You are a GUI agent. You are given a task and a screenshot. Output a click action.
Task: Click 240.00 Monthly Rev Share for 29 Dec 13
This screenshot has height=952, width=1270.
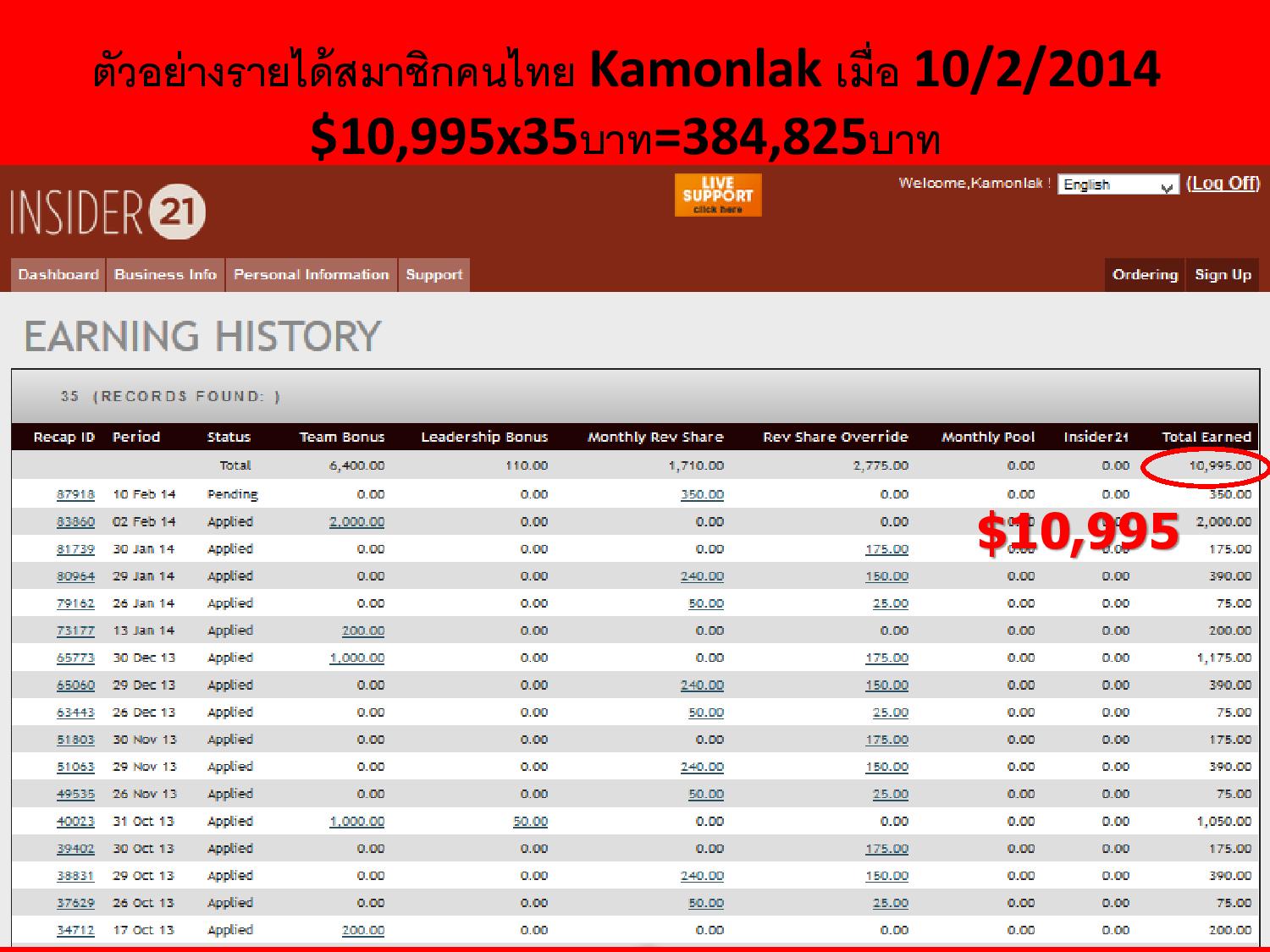click(702, 685)
